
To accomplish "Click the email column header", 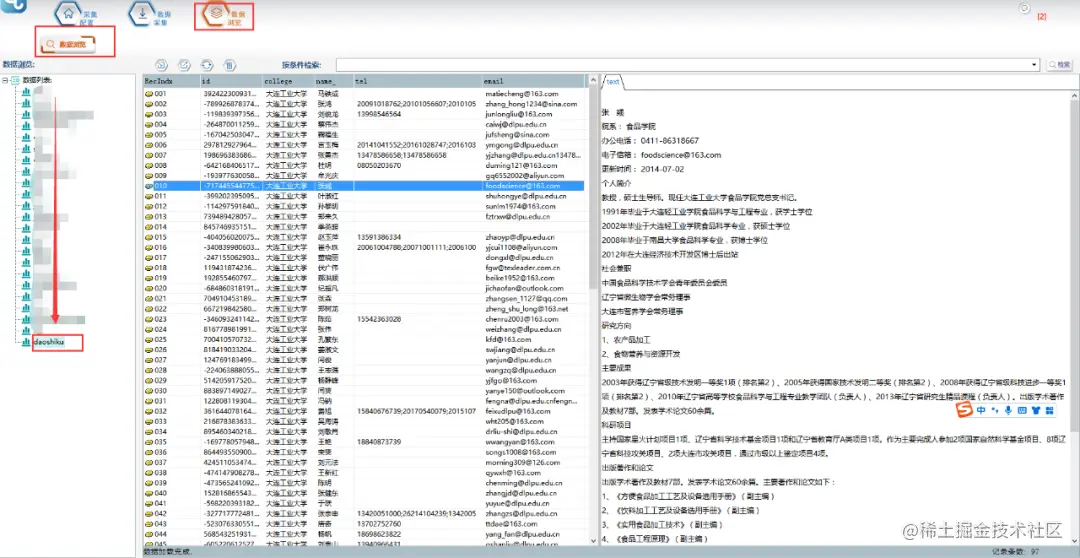I will tap(532, 81).
